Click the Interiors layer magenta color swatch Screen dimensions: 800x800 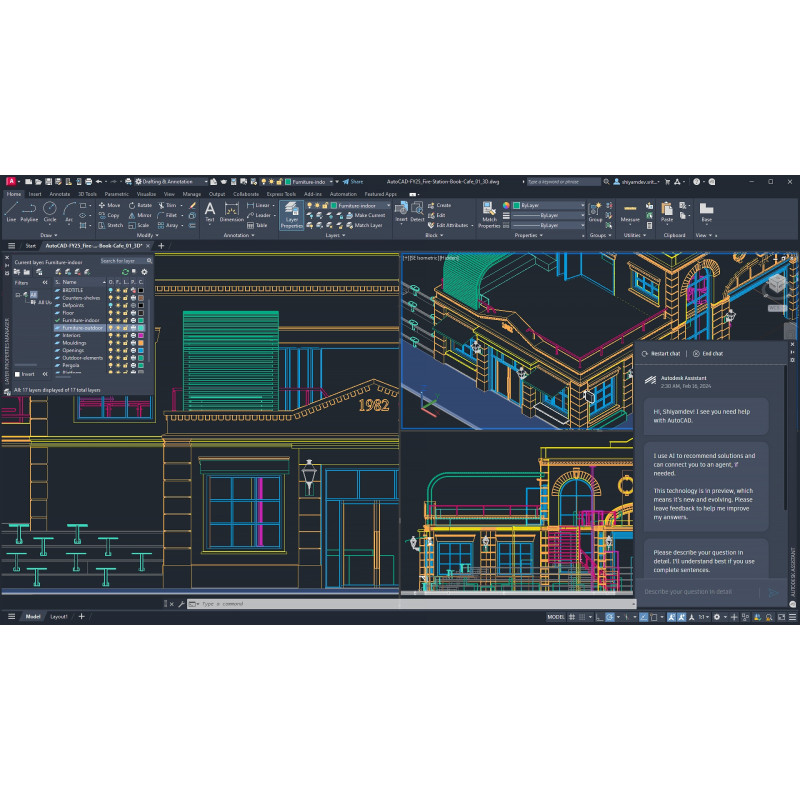pyautogui.click(x=141, y=335)
